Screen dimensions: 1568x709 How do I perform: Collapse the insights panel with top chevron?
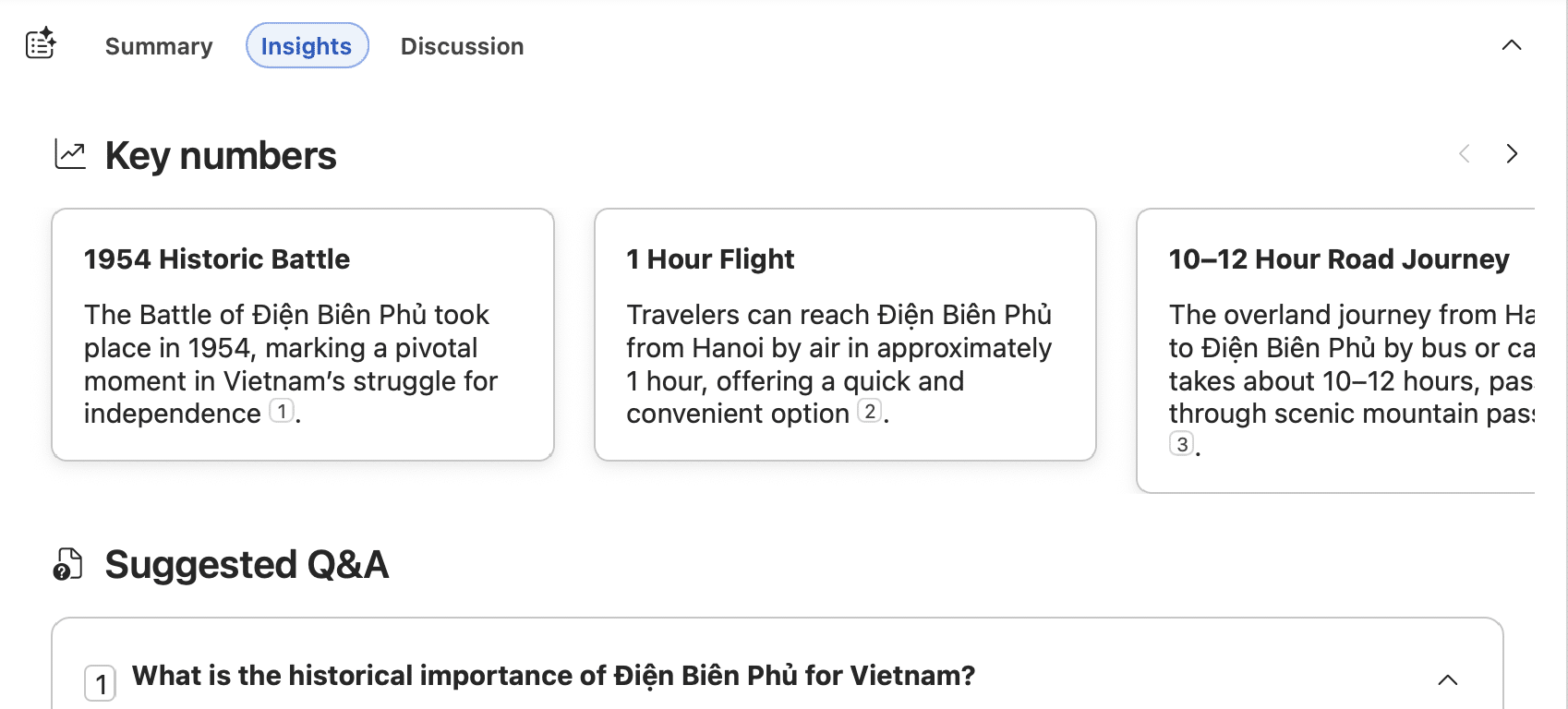point(1512,45)
